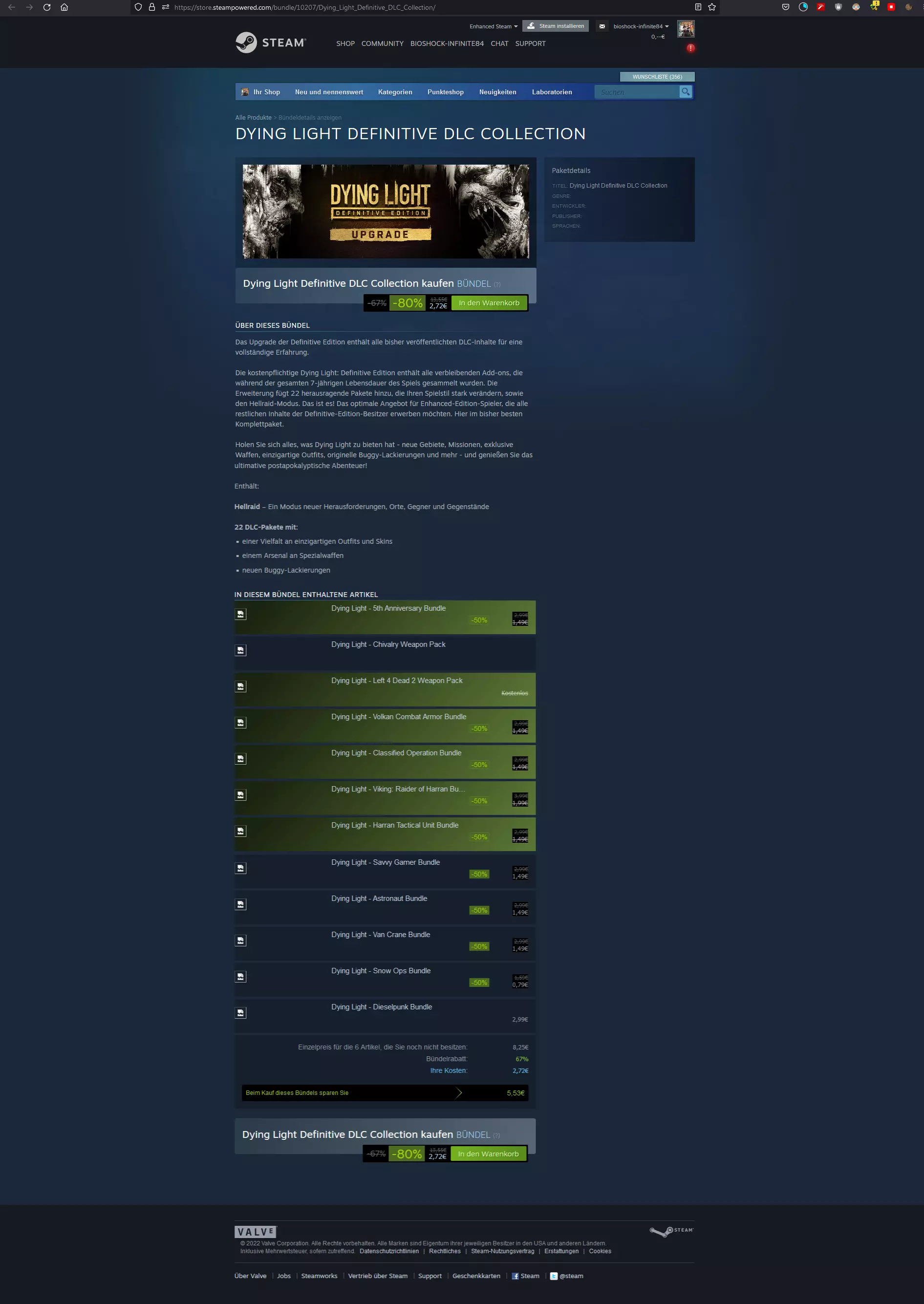Screen dimensions: 924x1304
Task: Click the top BÜNDEL help question mark
Action: coord(497,284)
